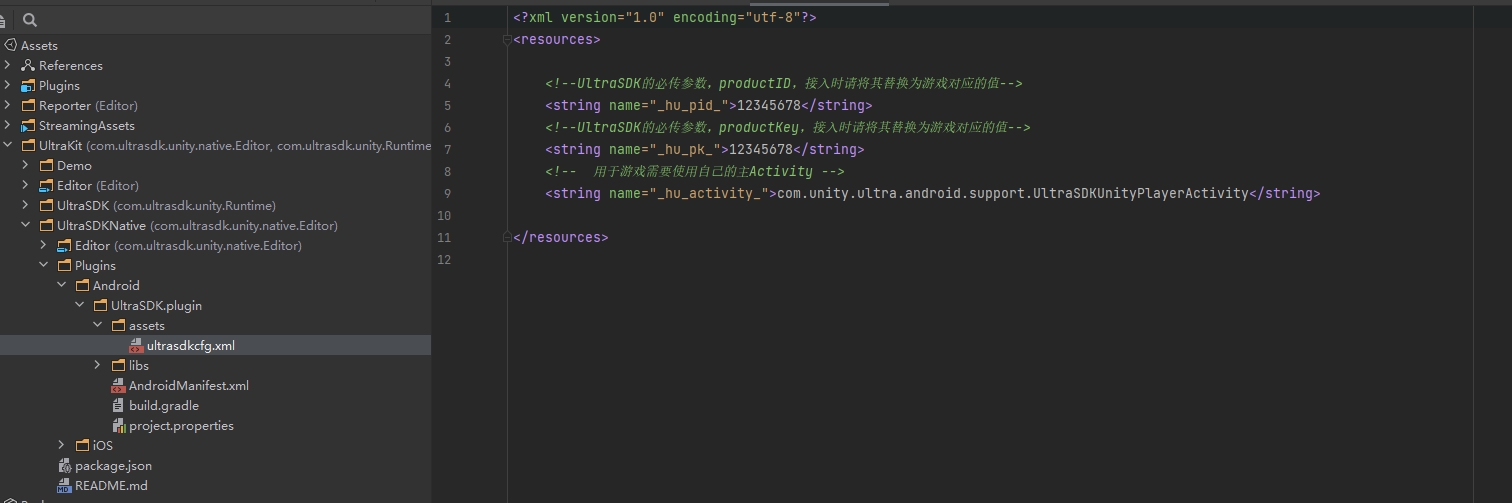Click the package.json file icon
Image resolution: width=1512 pixels, height=503 pixels.
[64, 465]
